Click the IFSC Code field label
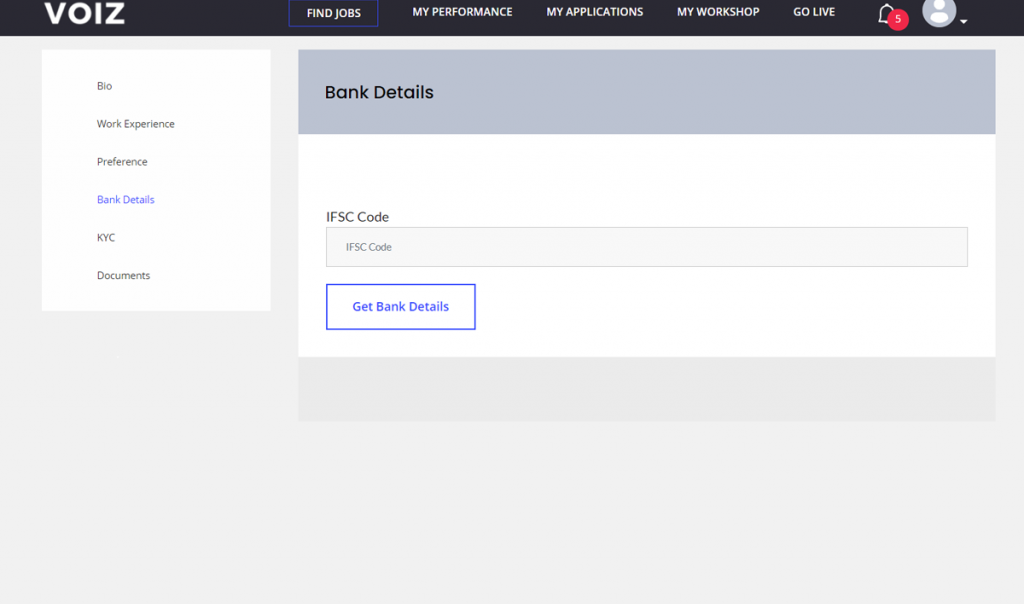1024x604 pixels. [357, 217]
